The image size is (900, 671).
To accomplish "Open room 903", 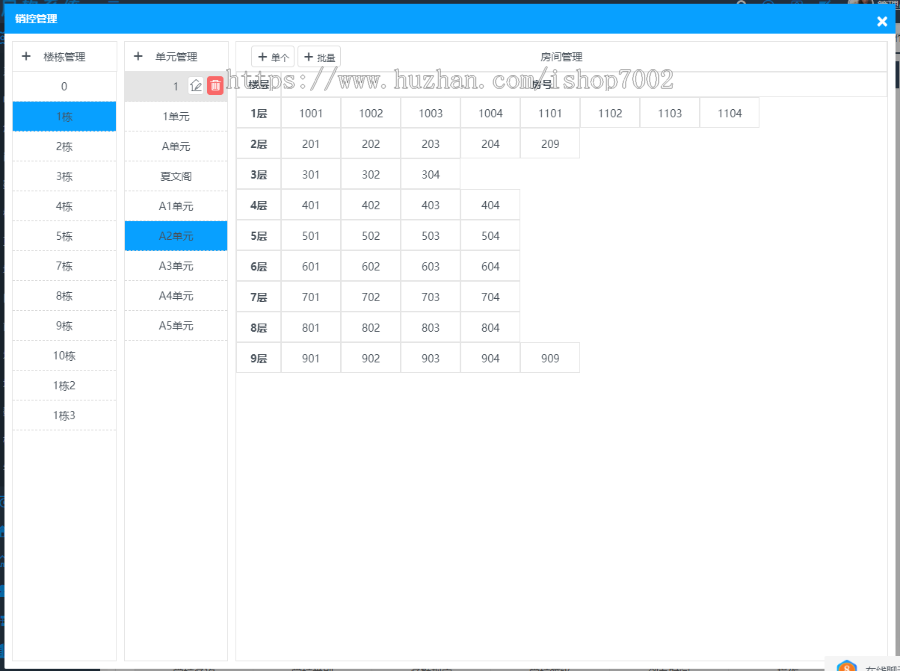I will [x=430, y=358].
